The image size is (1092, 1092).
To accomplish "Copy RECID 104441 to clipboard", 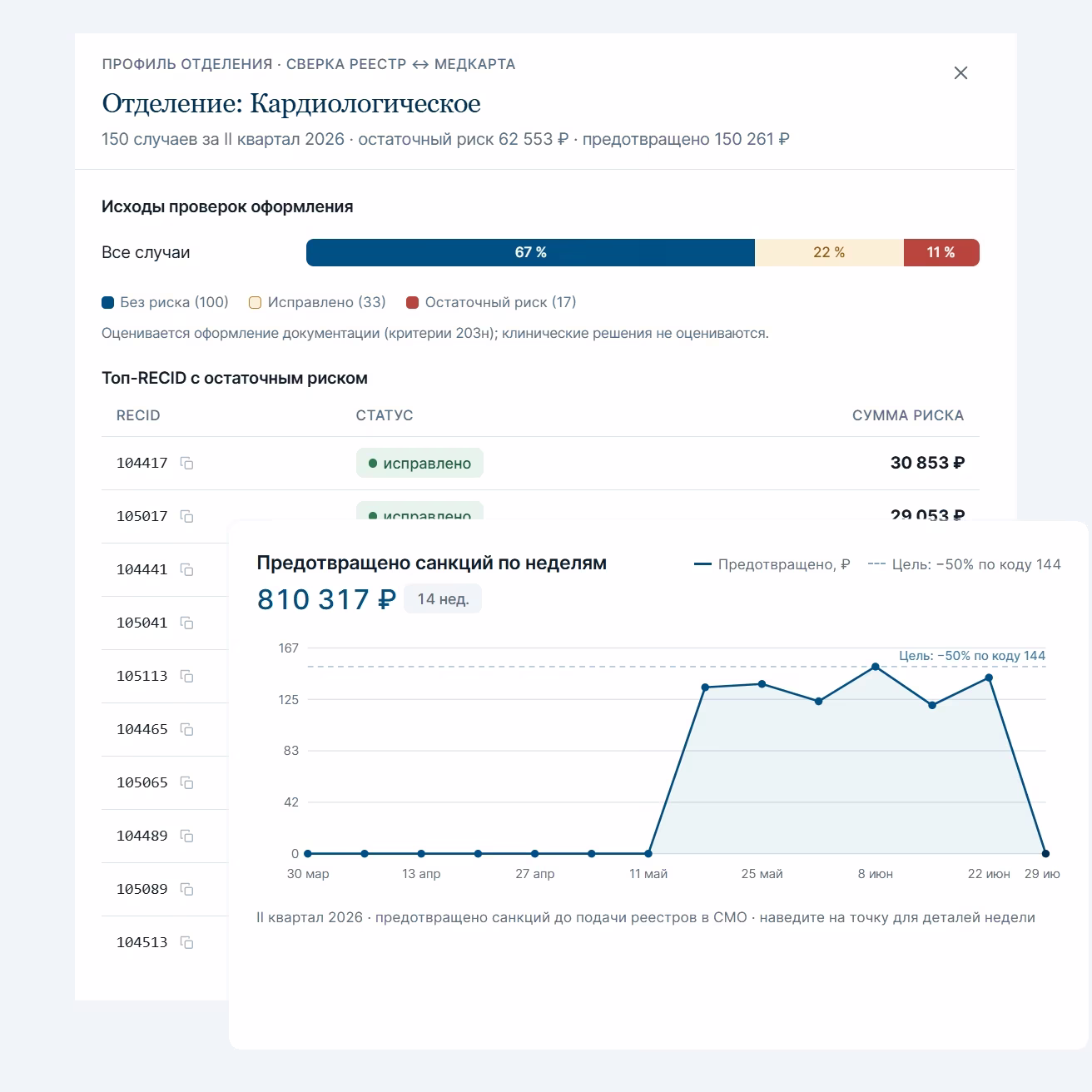I will pyautogui.click(x=187, y=570).
